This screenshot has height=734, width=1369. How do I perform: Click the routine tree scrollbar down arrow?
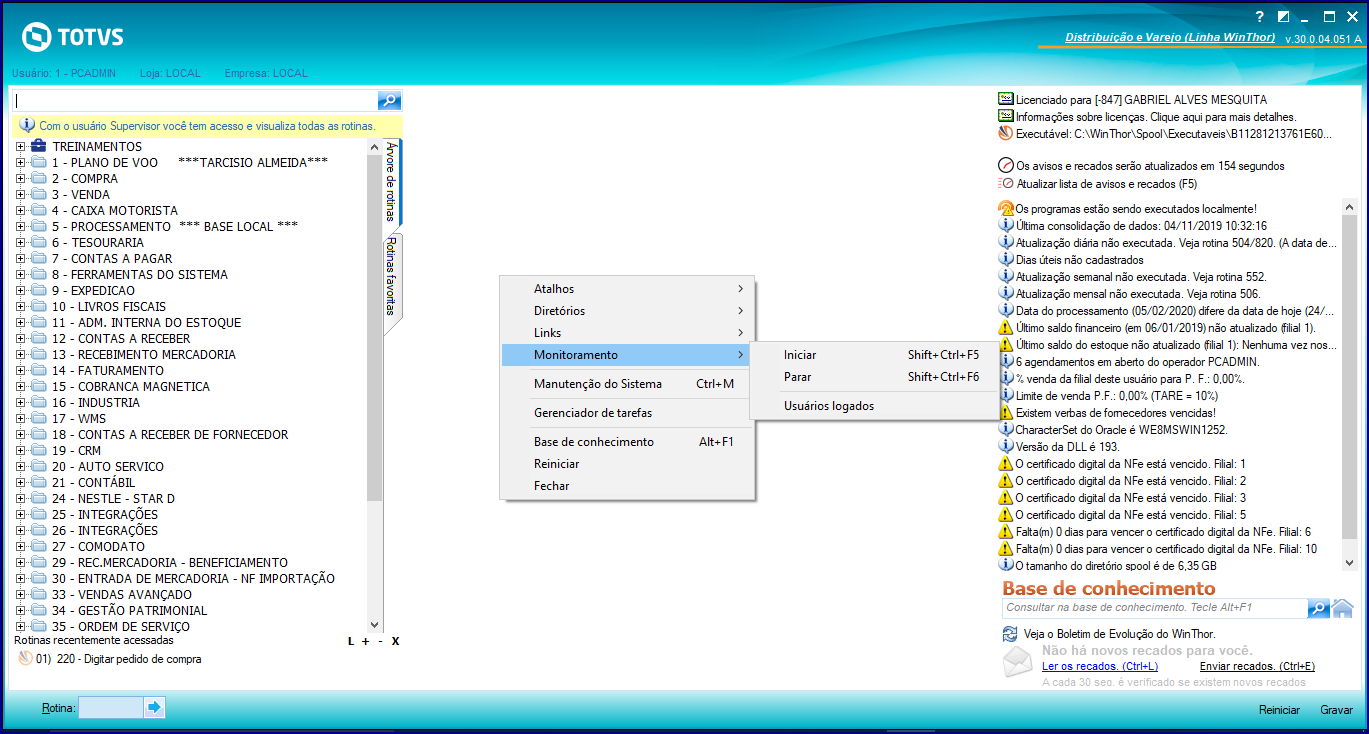click(375, 624)
